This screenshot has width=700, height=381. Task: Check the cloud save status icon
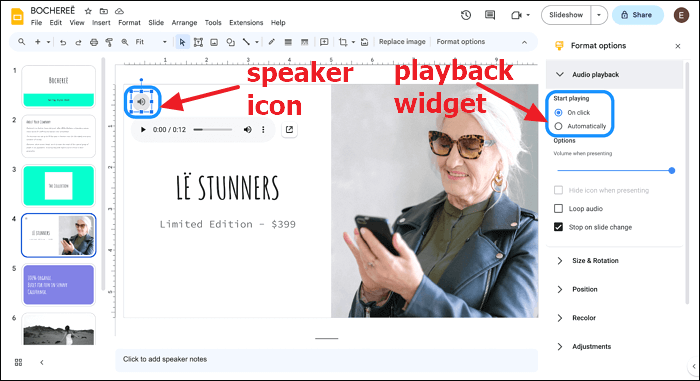point(119,11)
